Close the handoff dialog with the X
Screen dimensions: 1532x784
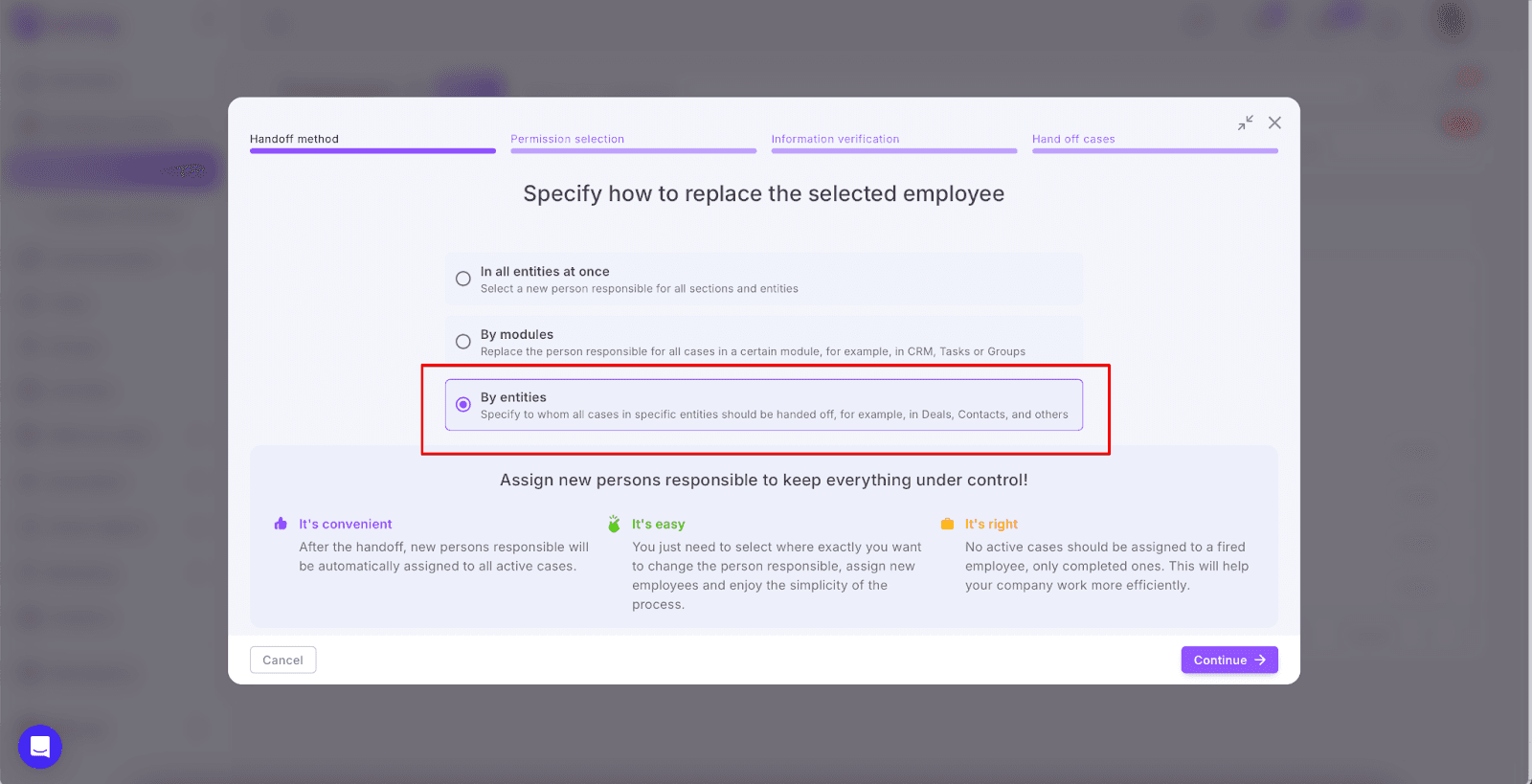1274,123
